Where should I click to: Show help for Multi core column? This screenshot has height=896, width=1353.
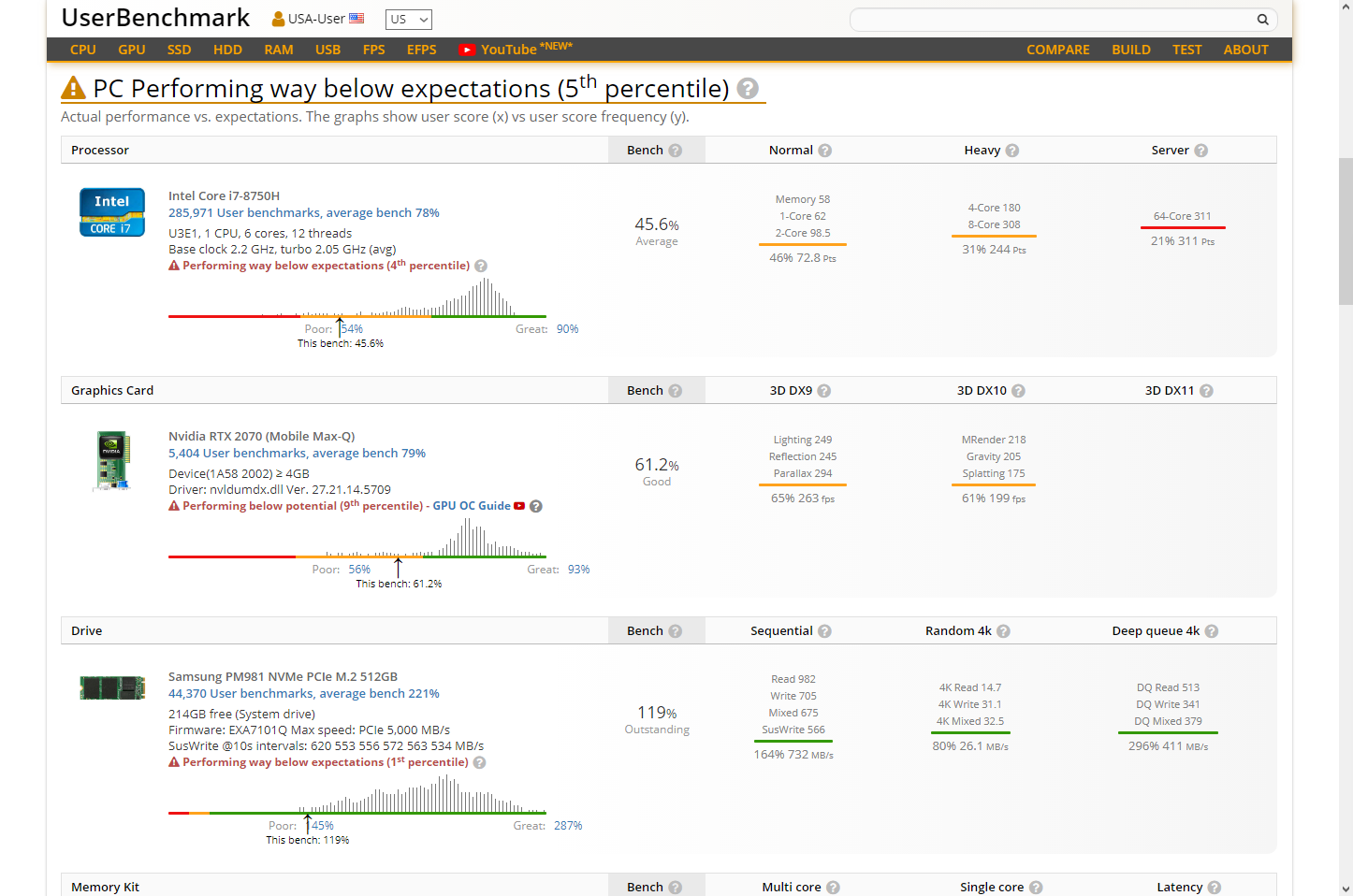(x=834, y=888)
